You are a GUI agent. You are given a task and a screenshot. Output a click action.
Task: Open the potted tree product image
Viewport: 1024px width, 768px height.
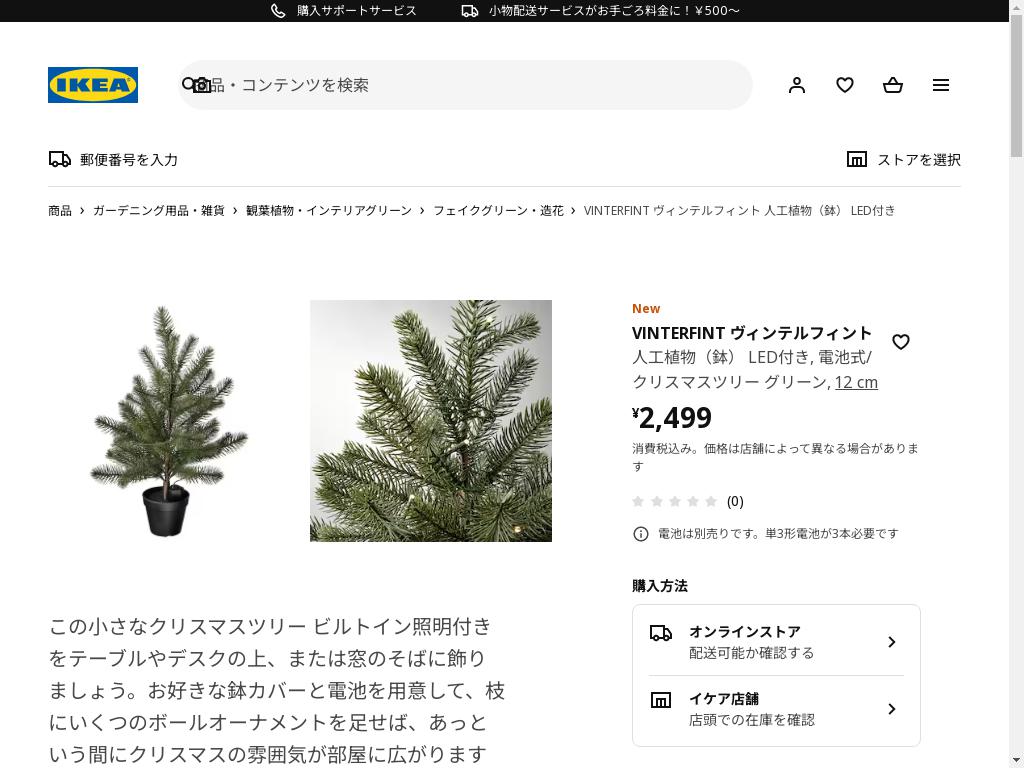tap(168, 421)
